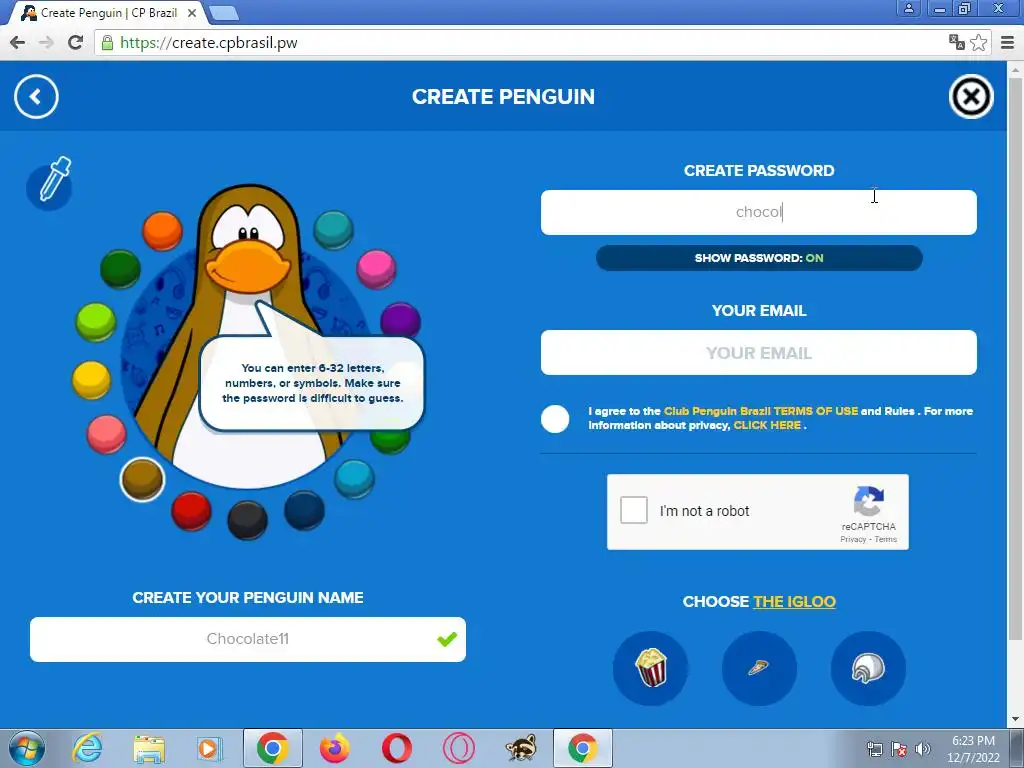Click the address bar URL
Image resolution: width=1024 pixels, height=768 pixels.
tap(209, 43)
